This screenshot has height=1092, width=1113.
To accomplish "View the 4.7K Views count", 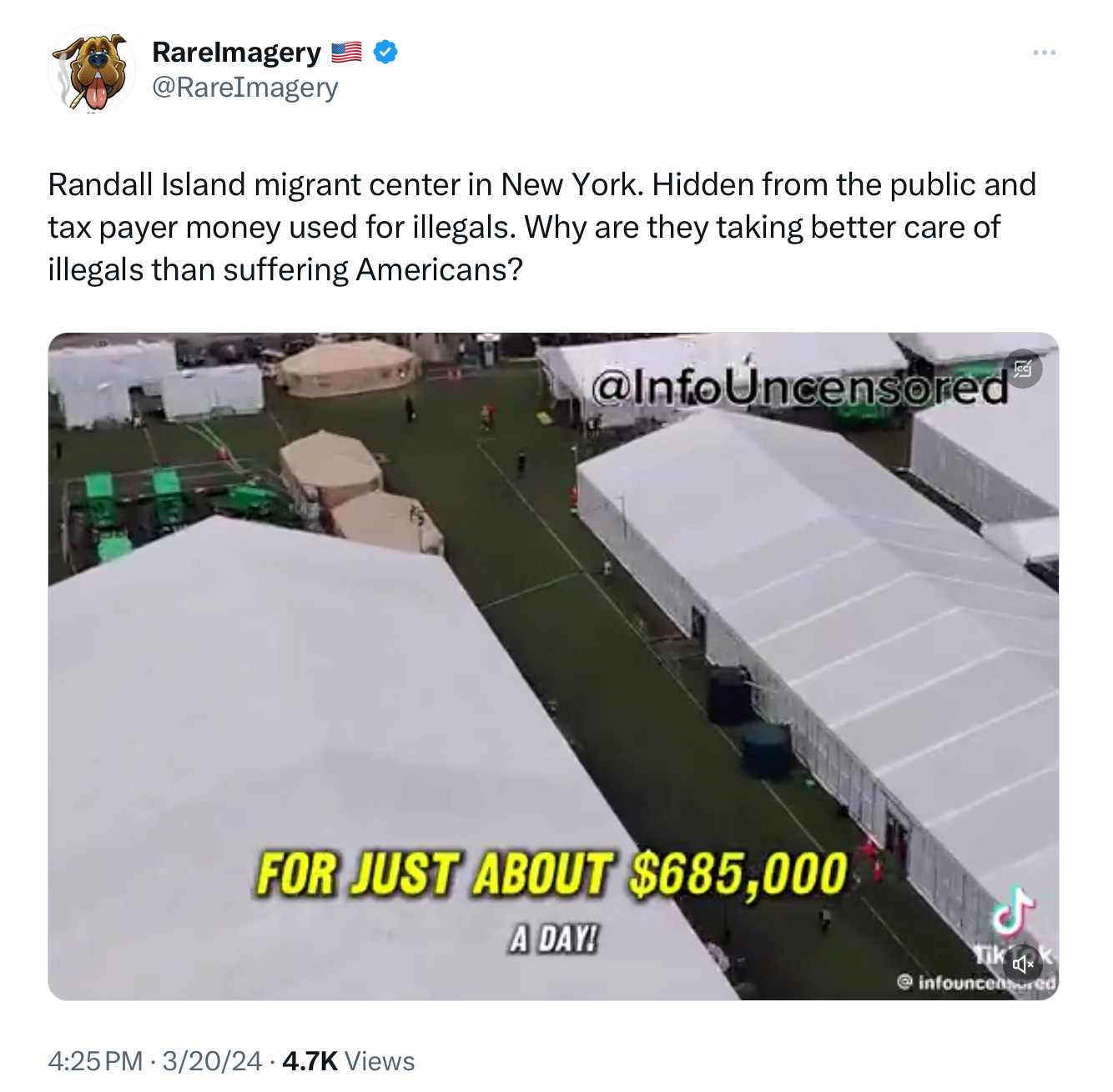I will tap(349, 1061).
